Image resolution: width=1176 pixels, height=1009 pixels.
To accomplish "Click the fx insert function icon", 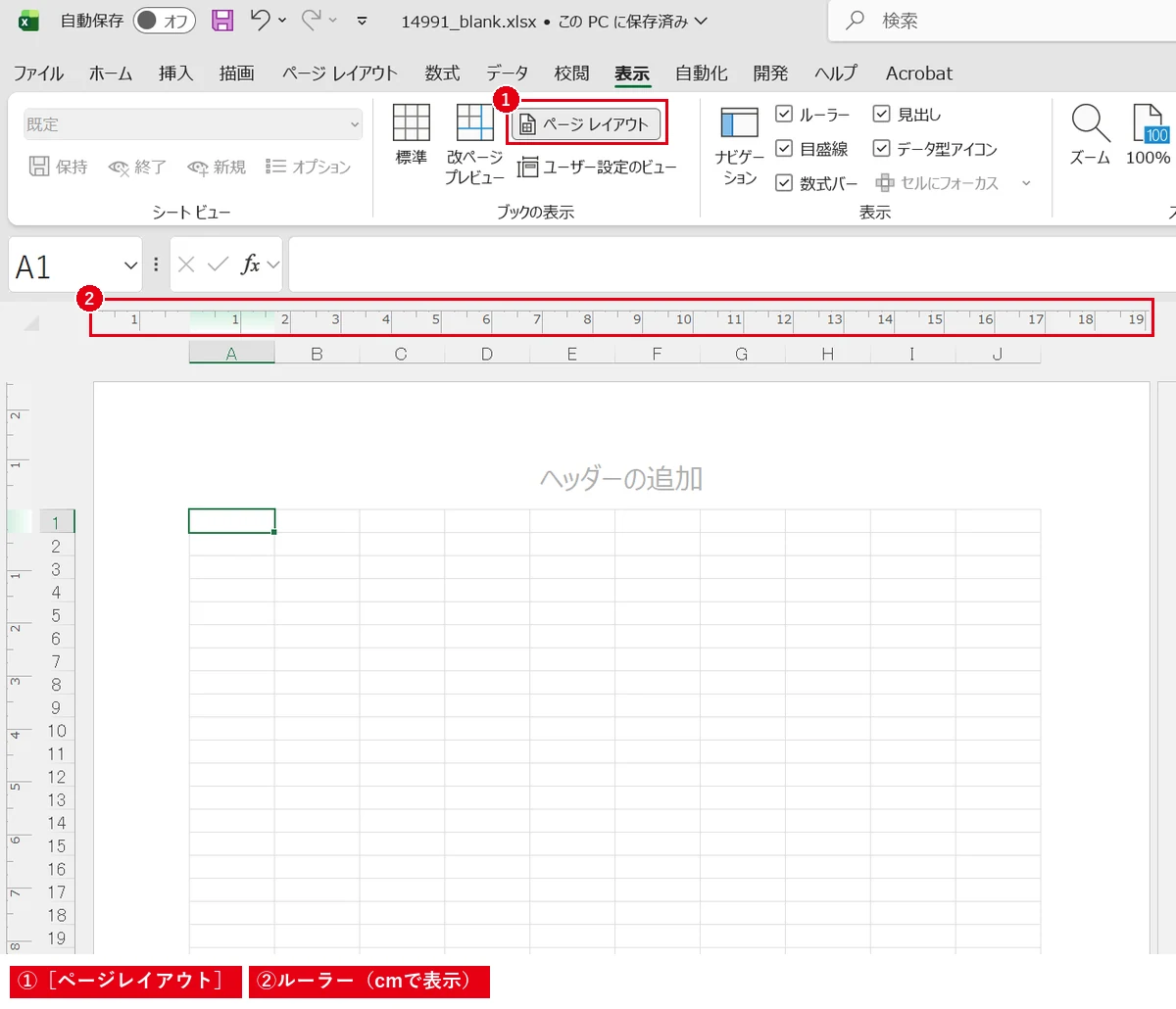I will click(251, 264).
